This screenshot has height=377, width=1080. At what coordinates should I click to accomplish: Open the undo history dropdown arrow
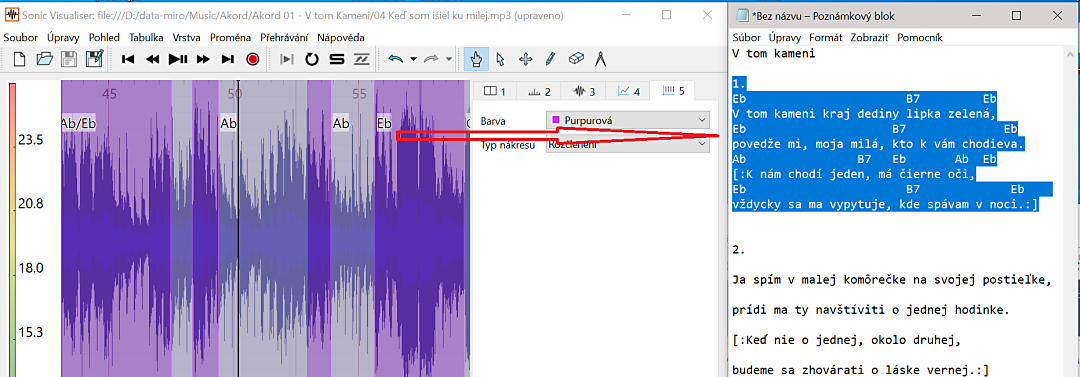tap(413, 59)
